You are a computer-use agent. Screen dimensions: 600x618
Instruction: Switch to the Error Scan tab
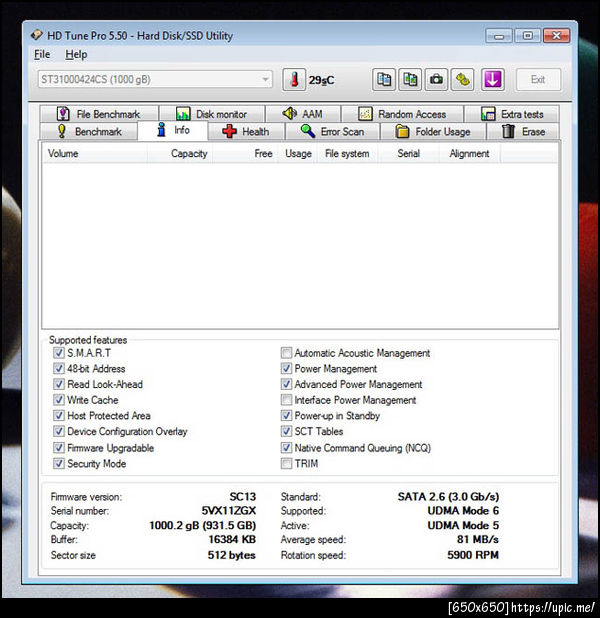(332, 131)
